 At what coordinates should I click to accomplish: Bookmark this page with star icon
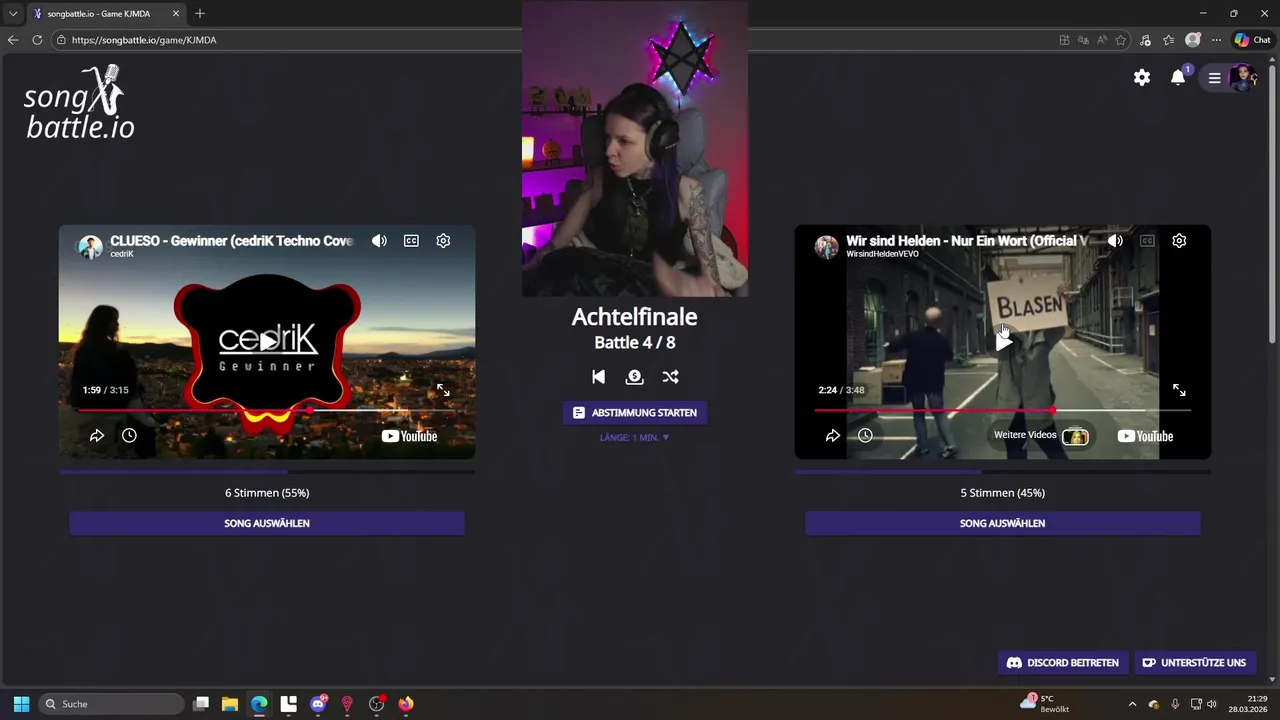[1121, 40]
